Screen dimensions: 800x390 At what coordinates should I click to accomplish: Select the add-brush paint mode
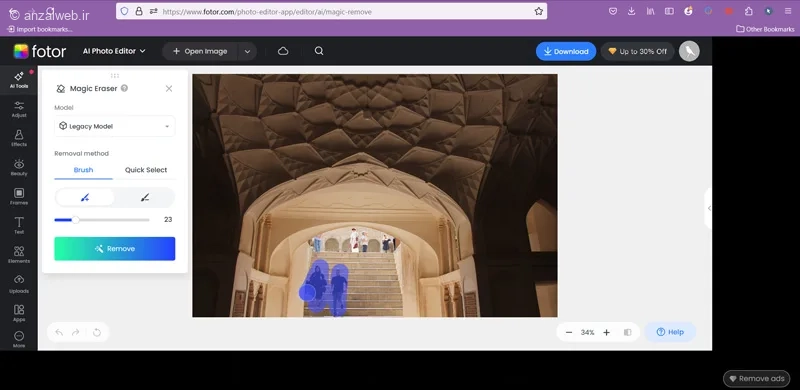click(x=85, y=198)
